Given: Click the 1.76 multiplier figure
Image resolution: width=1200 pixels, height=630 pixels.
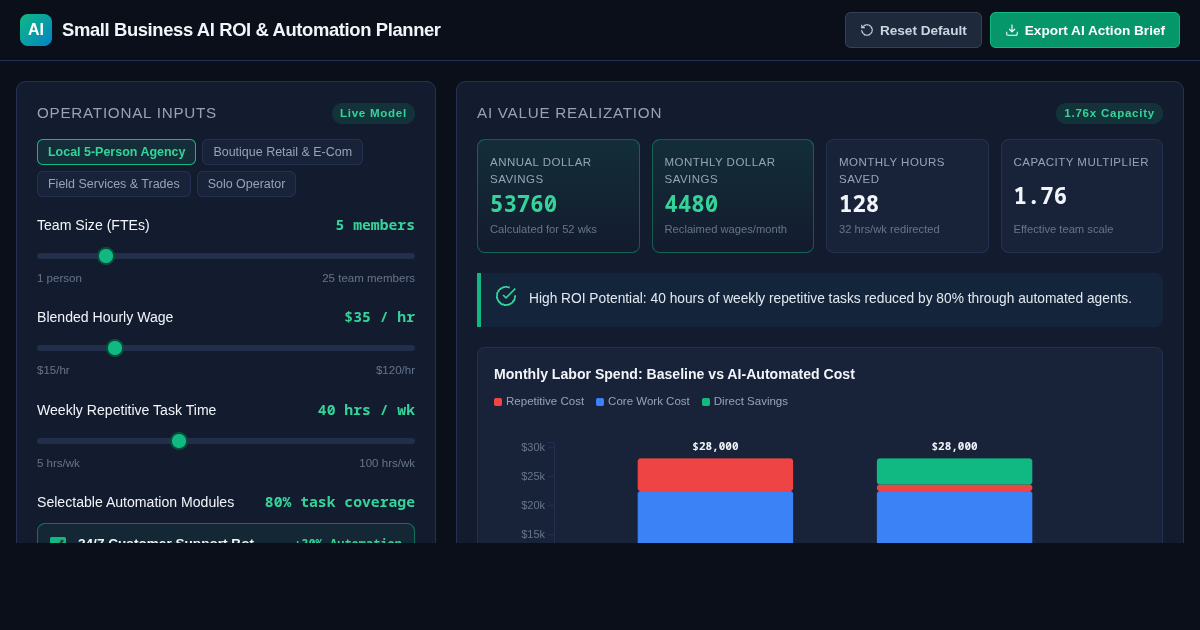Looking at the screenshot, I should [1040, 196].
